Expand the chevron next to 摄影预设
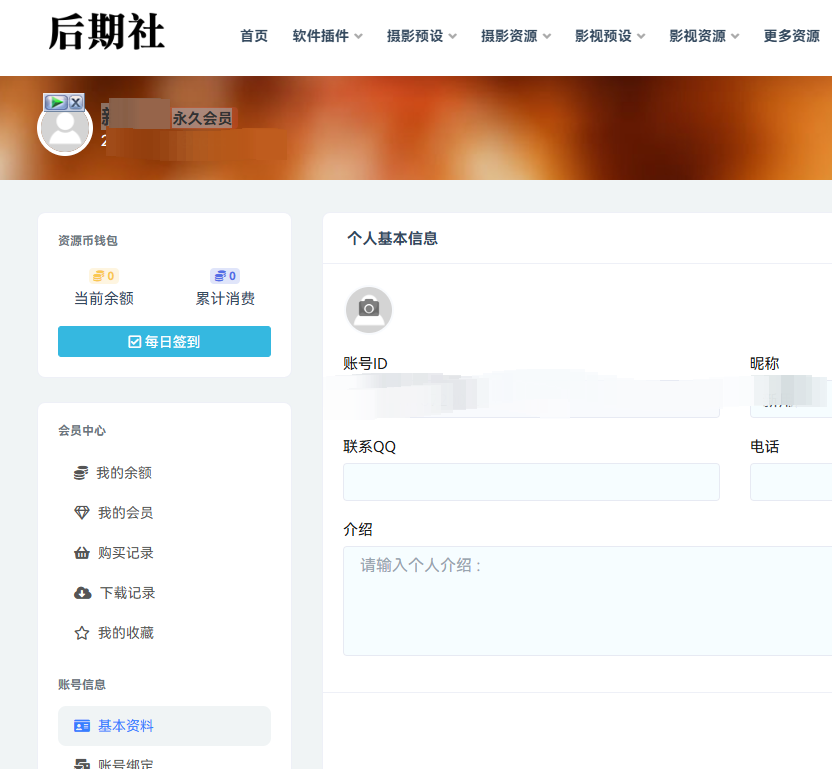Screen dimensions: 832x769 (453, 37)
